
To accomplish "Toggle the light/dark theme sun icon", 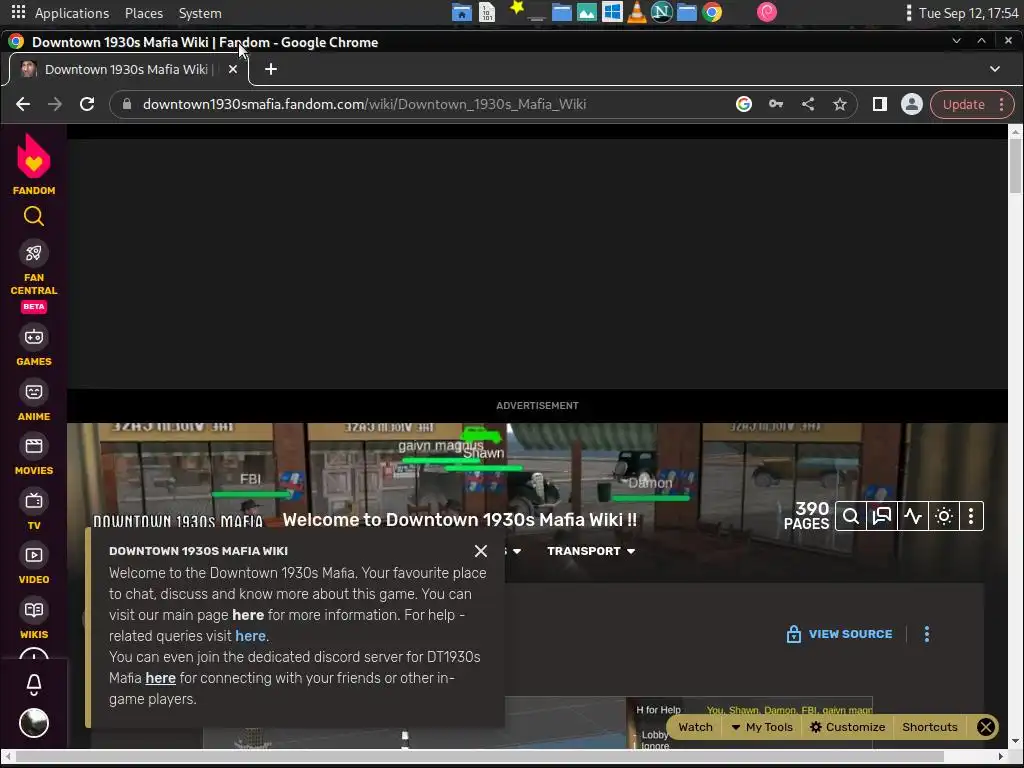I will click(x=944, y=517).
